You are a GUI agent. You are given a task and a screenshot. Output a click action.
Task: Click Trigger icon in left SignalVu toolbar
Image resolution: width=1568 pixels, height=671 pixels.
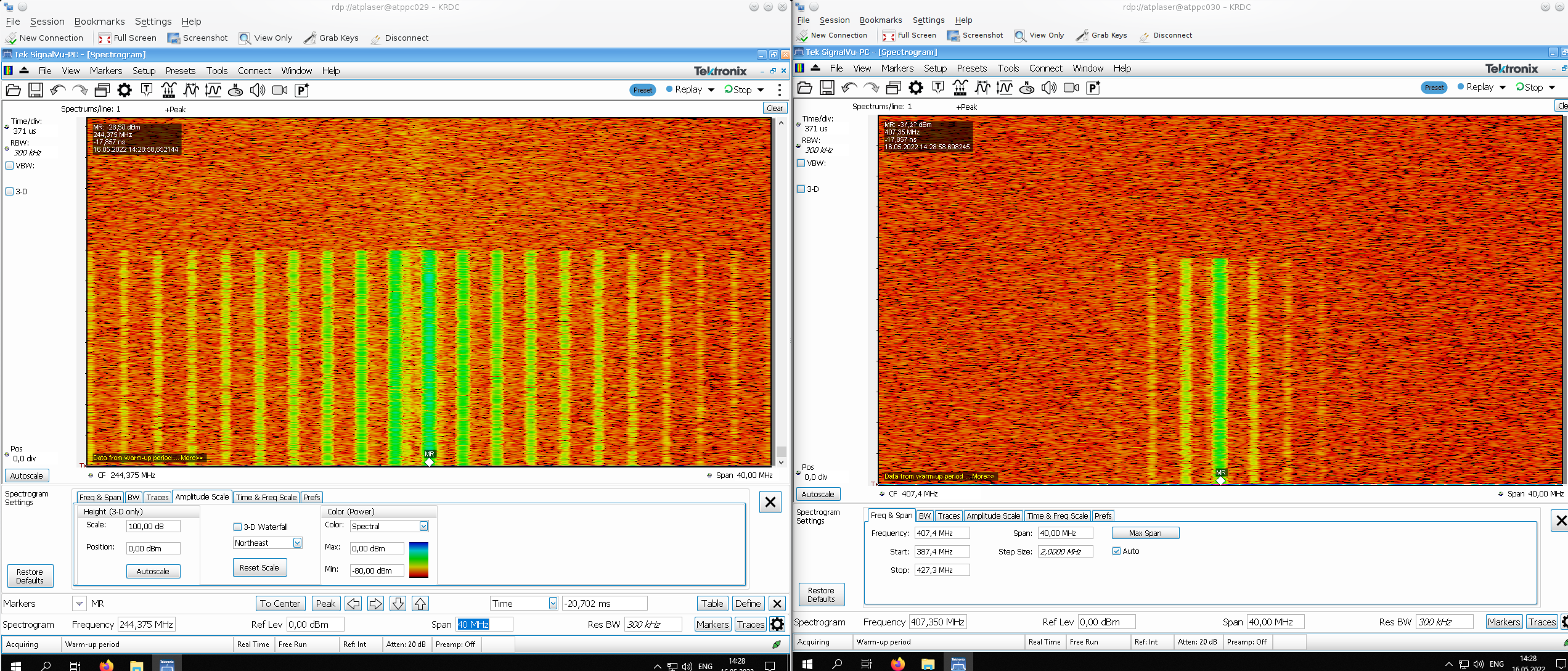[x=147, y=90]
